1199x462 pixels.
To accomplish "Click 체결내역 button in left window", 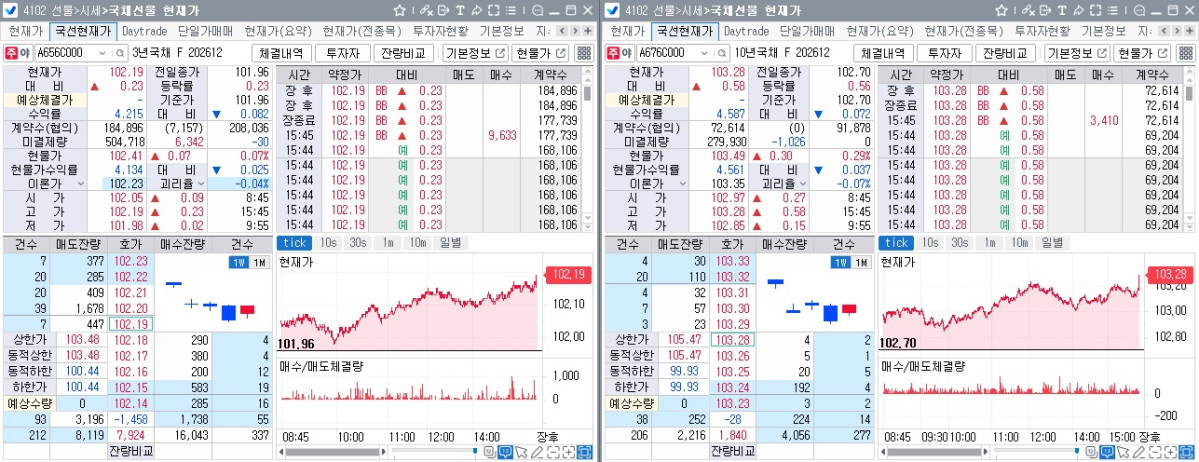I will point(281,53).
